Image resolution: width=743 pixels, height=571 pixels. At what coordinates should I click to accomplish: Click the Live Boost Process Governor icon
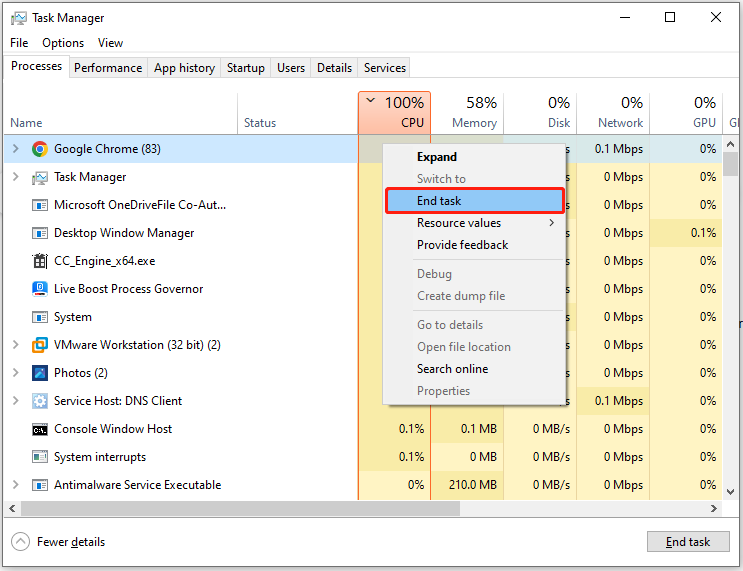click(x=40, y=289)
